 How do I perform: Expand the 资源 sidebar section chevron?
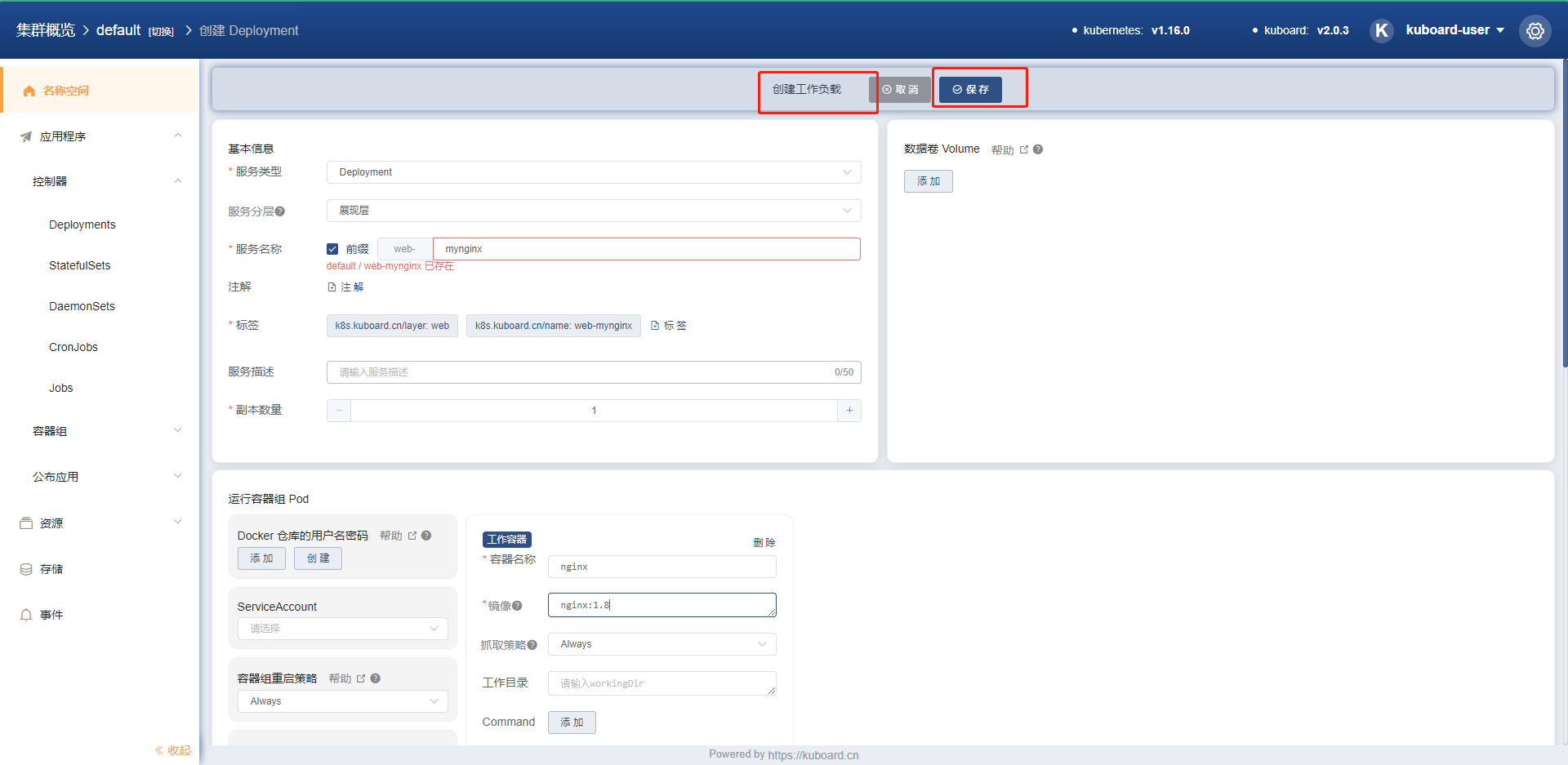(x=178, y=522)
